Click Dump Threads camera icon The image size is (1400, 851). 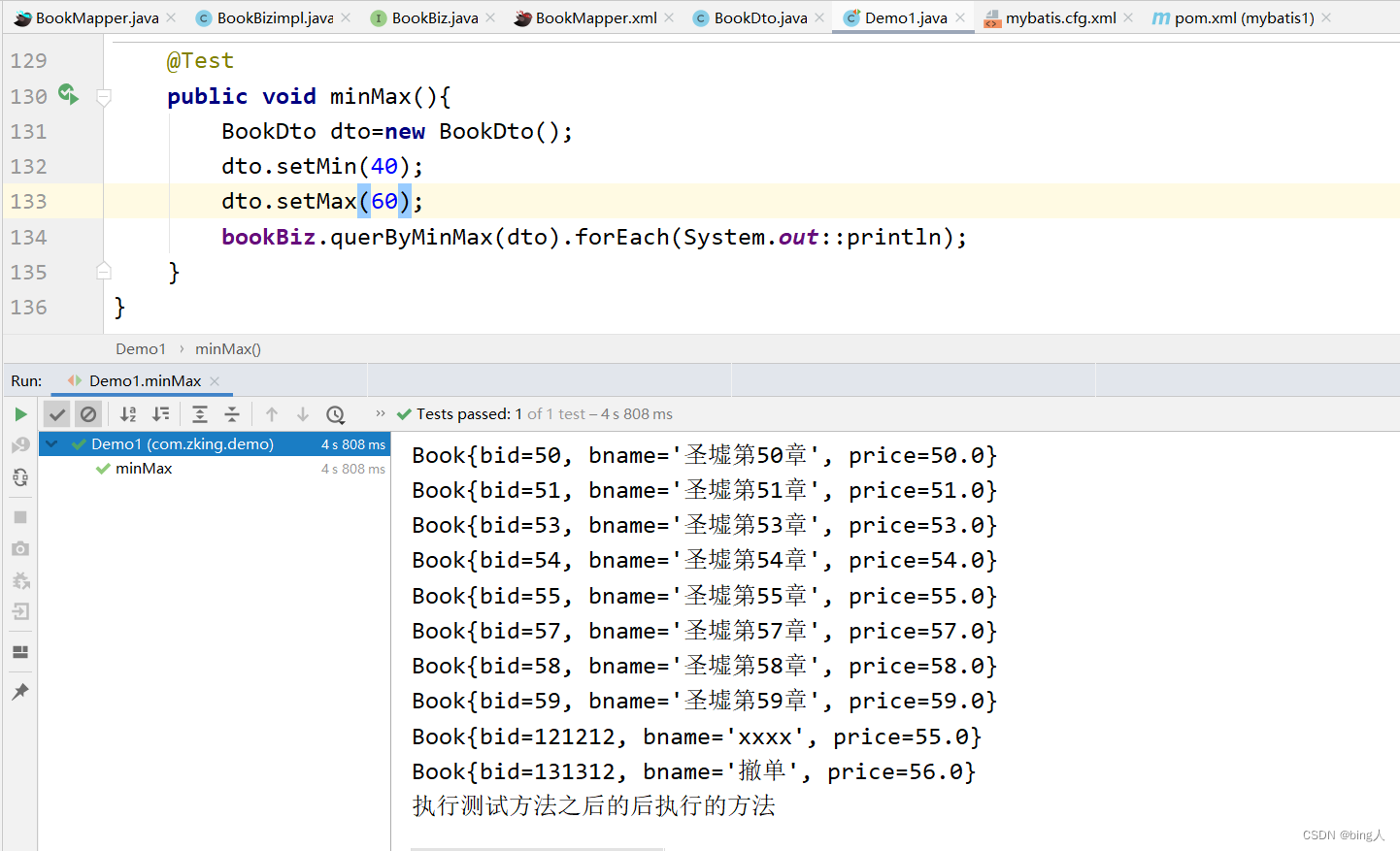click(20, 548)
